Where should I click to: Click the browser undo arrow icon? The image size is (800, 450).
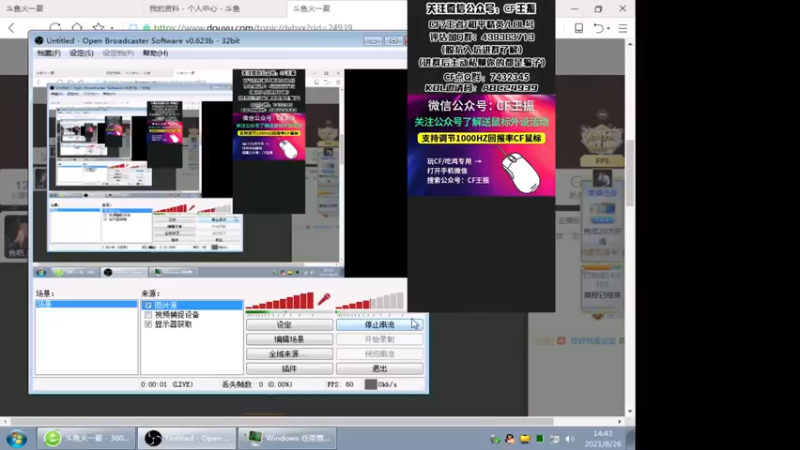[x=598, y=28]
